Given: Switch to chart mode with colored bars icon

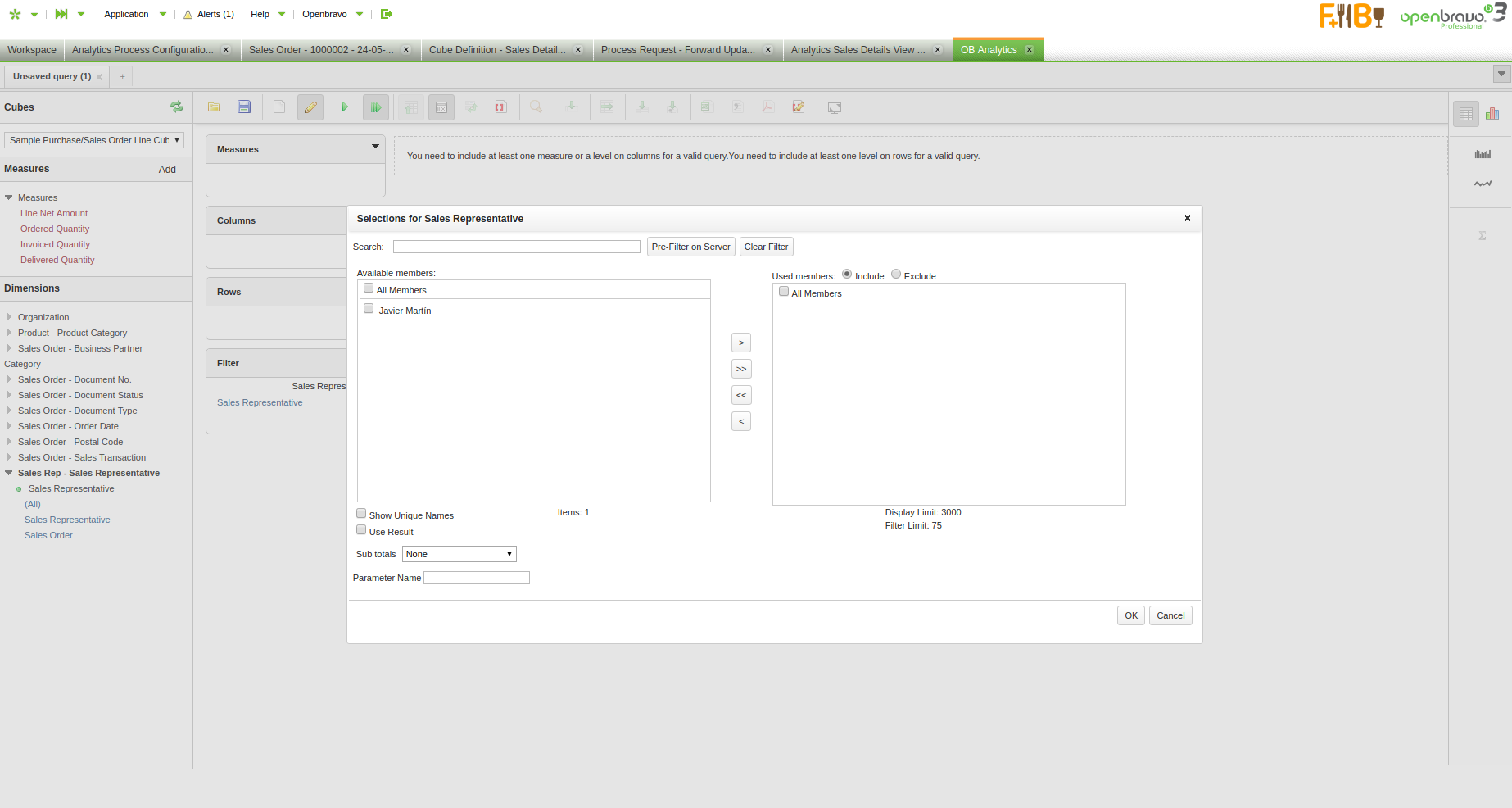Looking at the screenshot, I should pos(1492,114).
